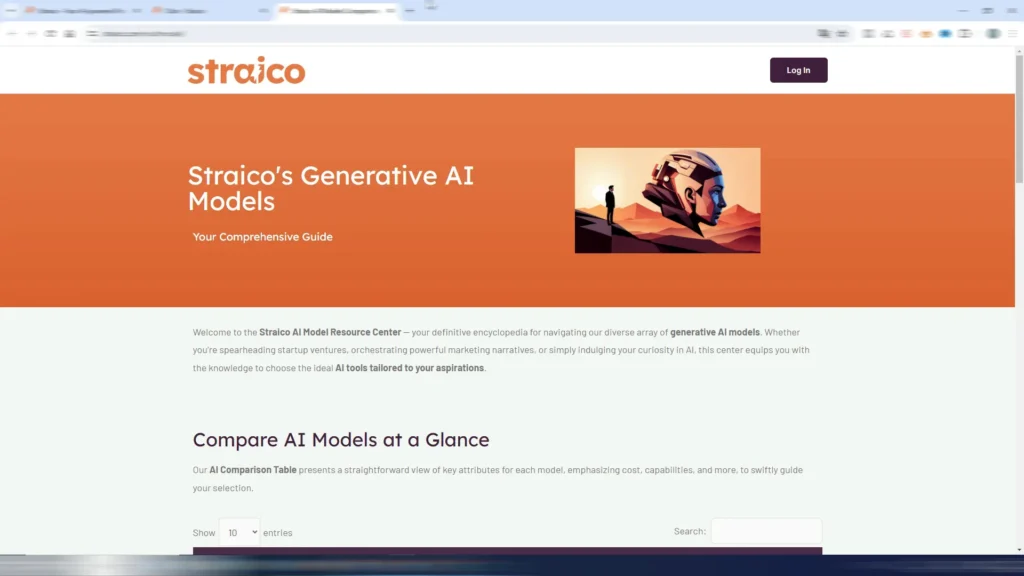Close the second browser tab
This screenshot has width=1024, height=576.
[x=262, y=10]
